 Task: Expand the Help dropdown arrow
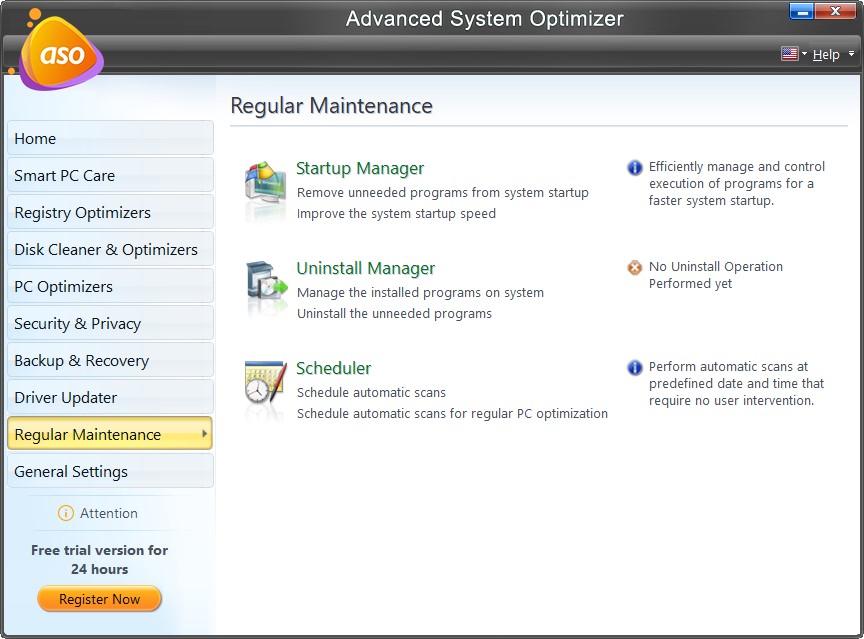(851, 54)
